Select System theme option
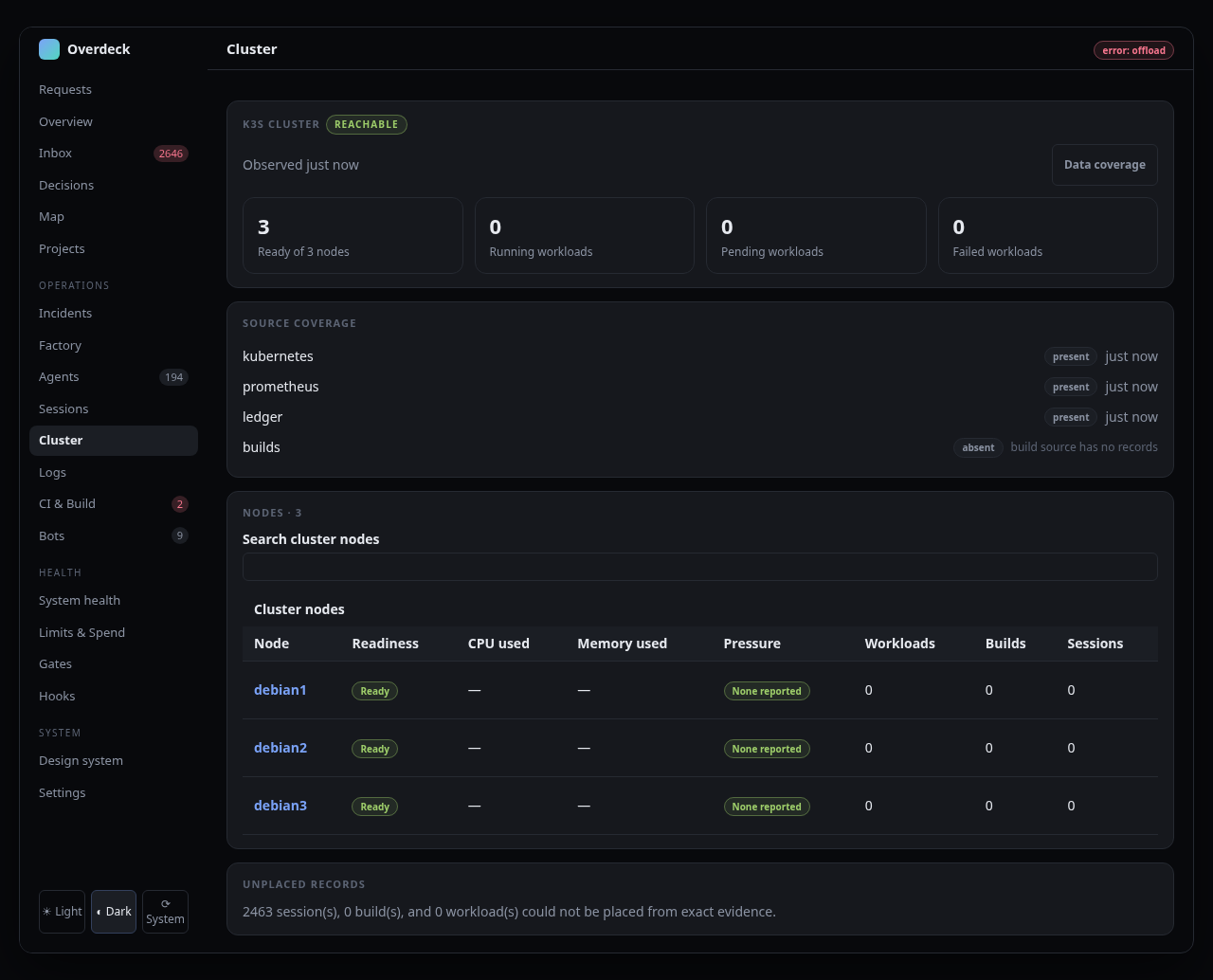The height and width of the screenshot is (980, 1213). (x=165, y=912)
